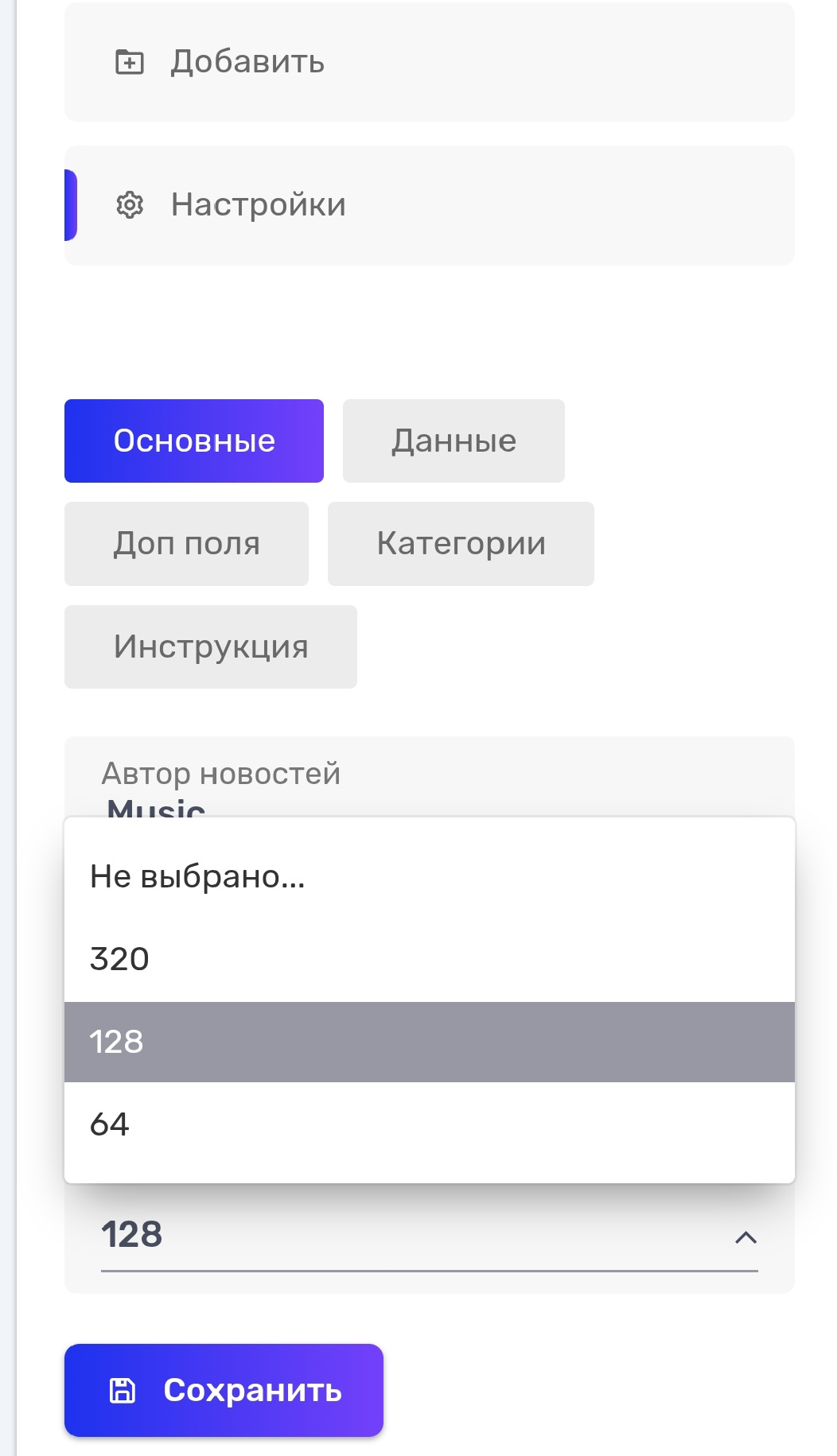Collapse the dropdown using the chevron arrow
837x1456 pixels.
746,1237
